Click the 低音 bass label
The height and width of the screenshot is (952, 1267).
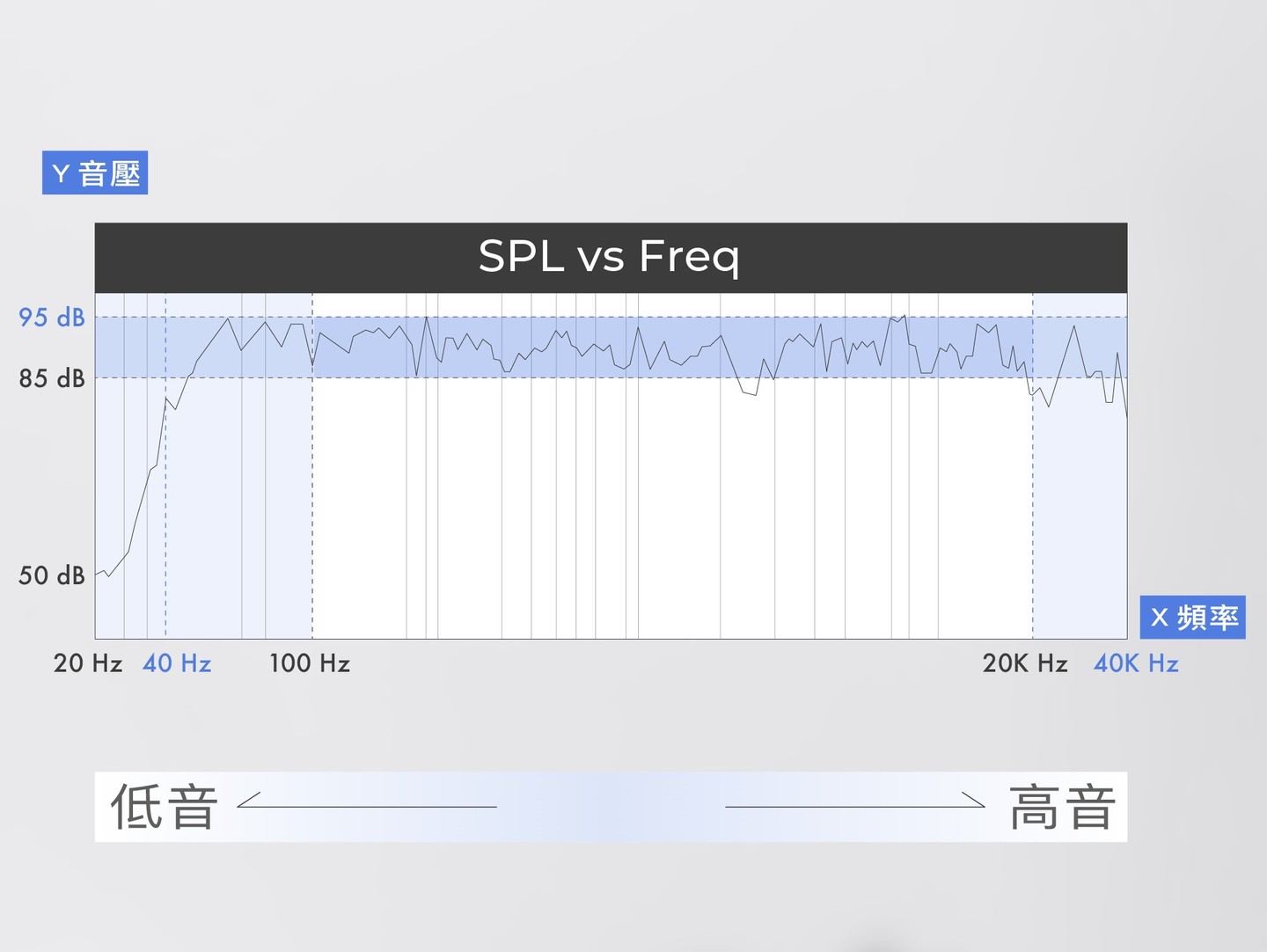[x=165, y=807]
